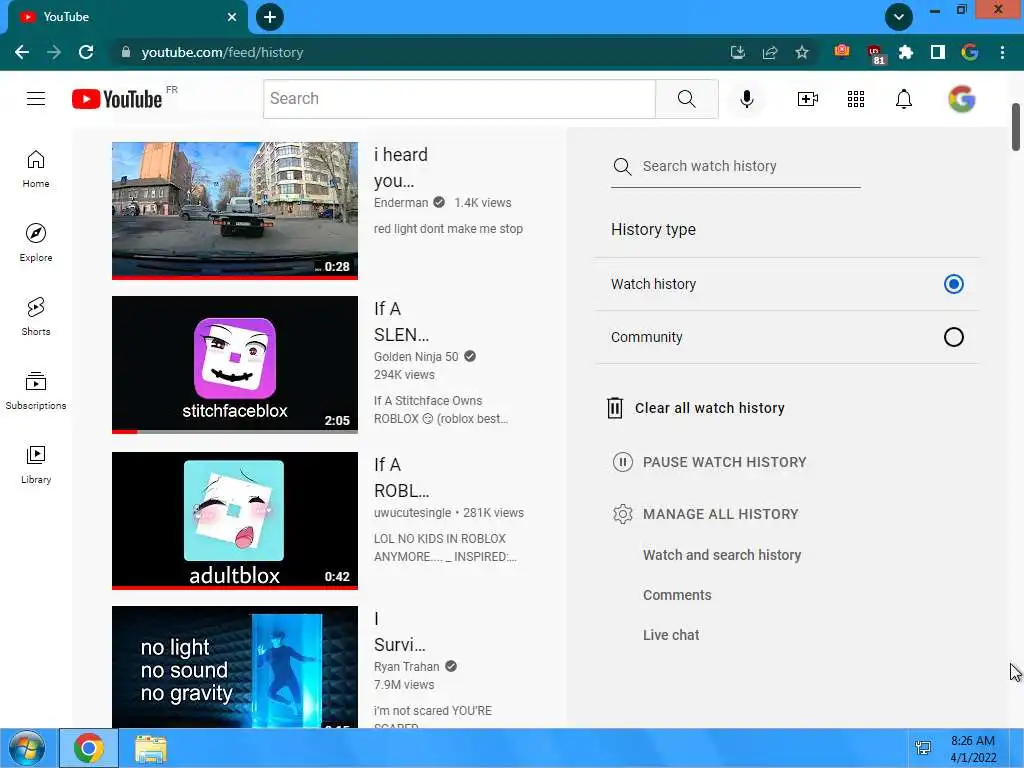
Task: Open the Live chat history link
Action: coord(671,635)
